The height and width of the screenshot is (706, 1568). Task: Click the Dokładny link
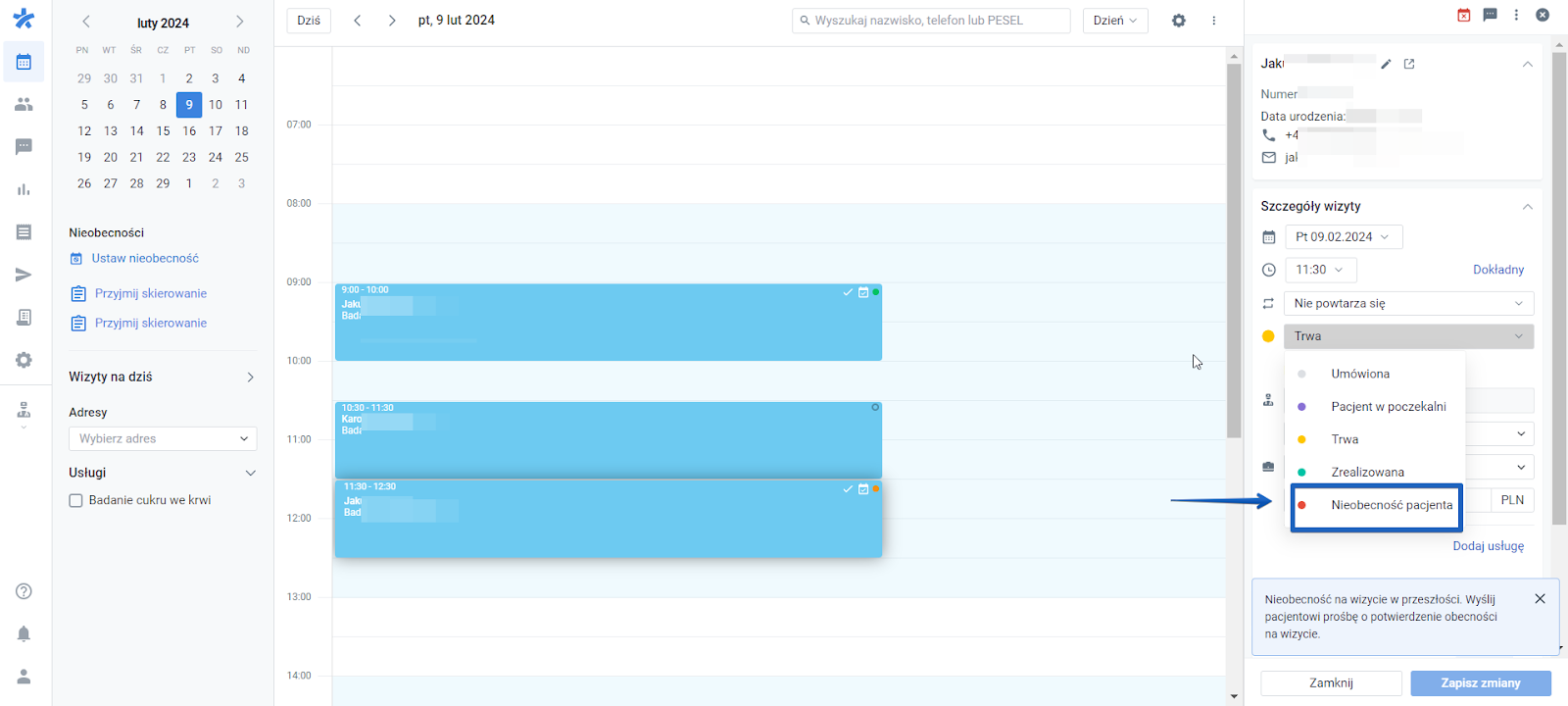(1498, 270)
